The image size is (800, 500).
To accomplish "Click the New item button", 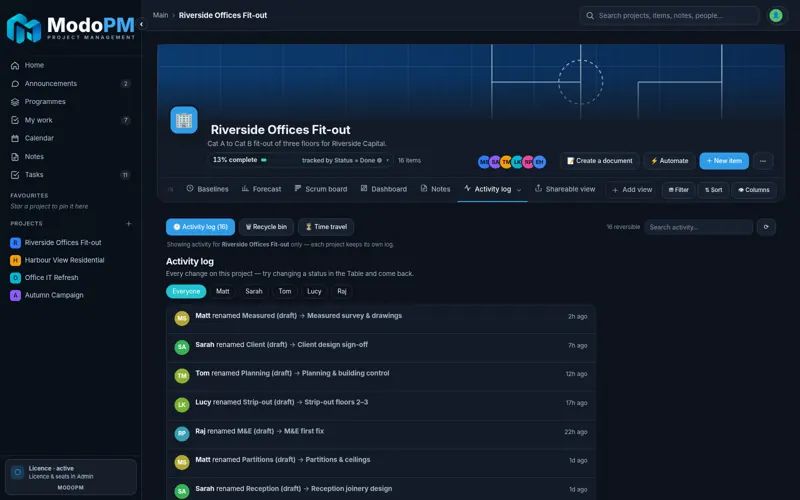I will [x=724, y=161].
